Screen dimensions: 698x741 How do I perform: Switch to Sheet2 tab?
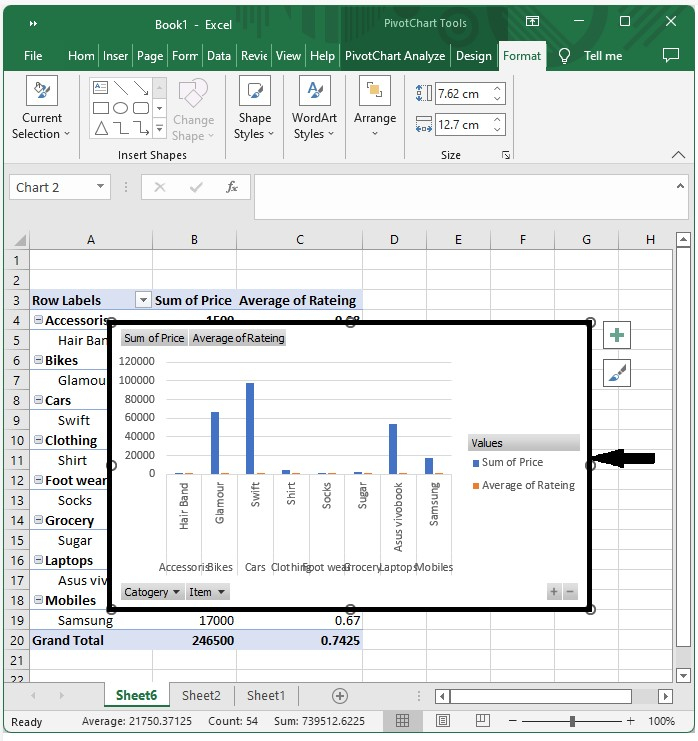(x=201, y=696)
